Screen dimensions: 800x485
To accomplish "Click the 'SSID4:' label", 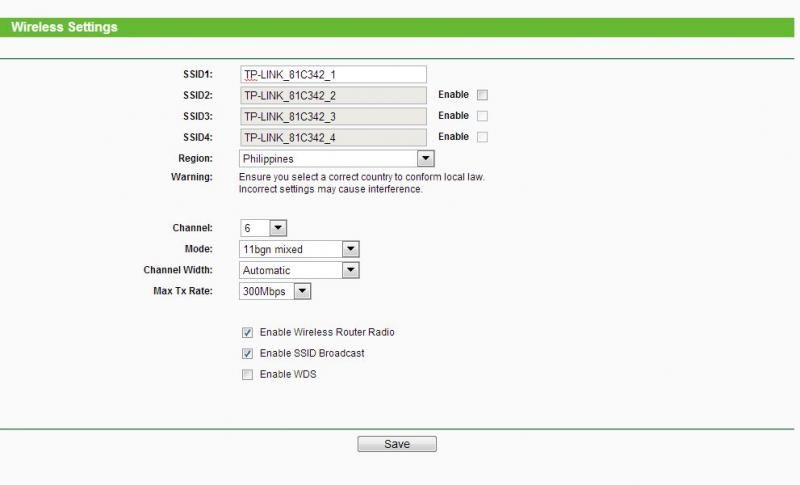I will coord(198,137).
